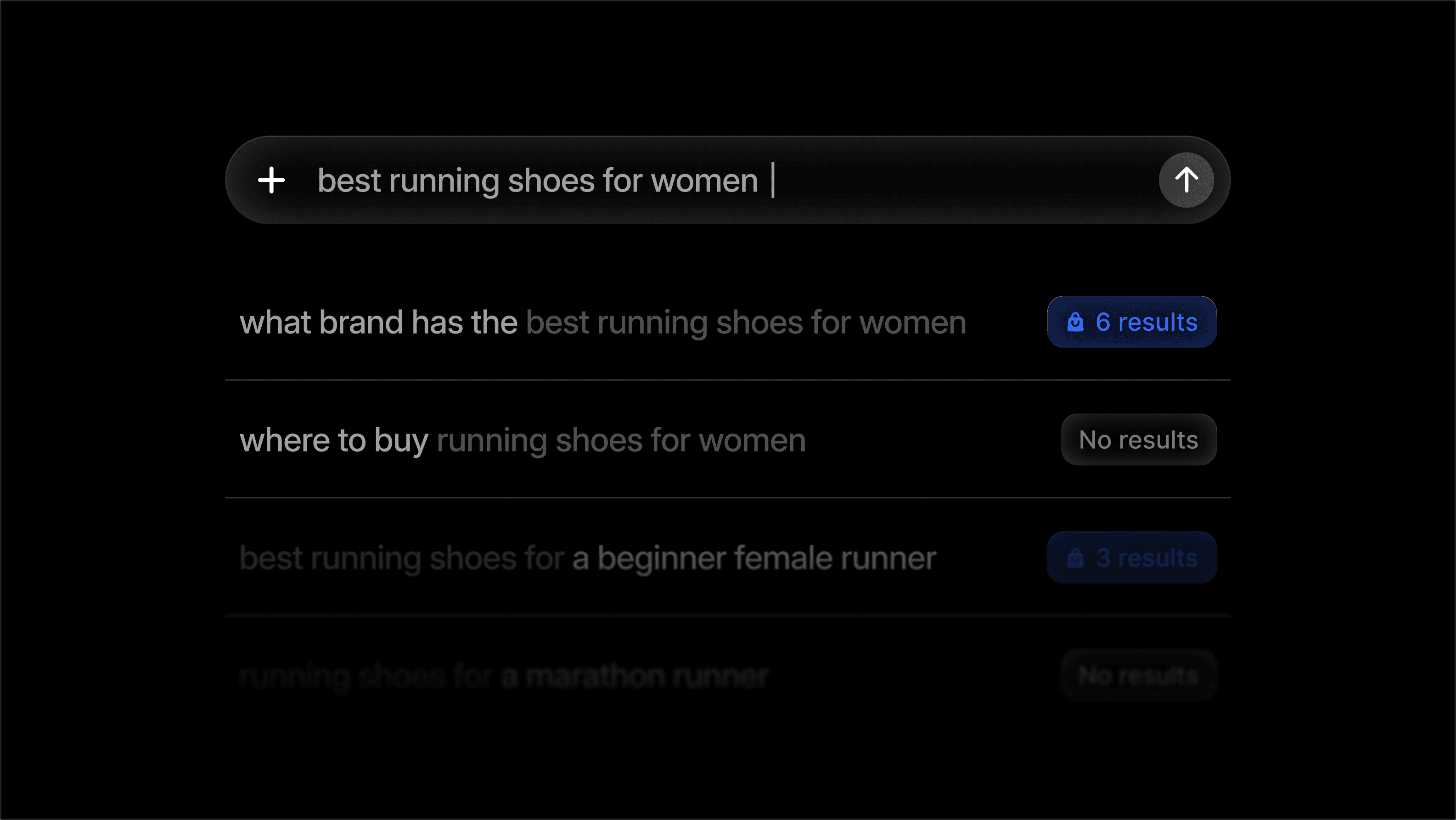The height and width of the screenshot is (820, 1456).
Task: Click the shopping bag icon on the 3 results badge
Action: point(1076,557)
